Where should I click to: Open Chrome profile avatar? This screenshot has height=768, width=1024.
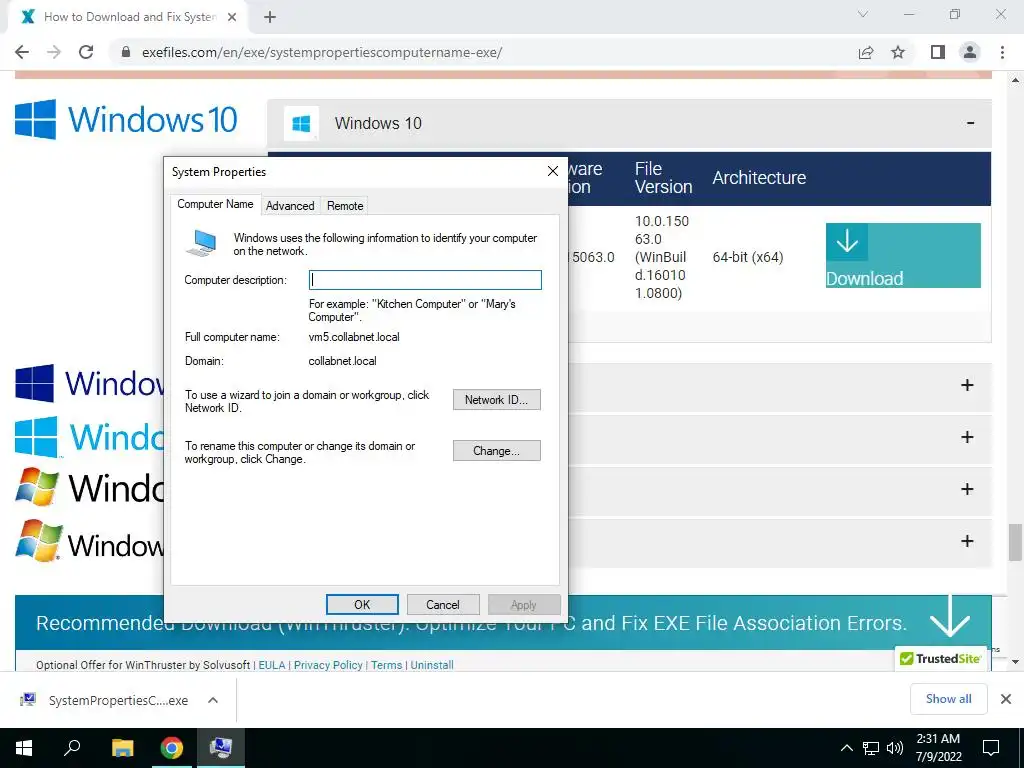[970, 52]
